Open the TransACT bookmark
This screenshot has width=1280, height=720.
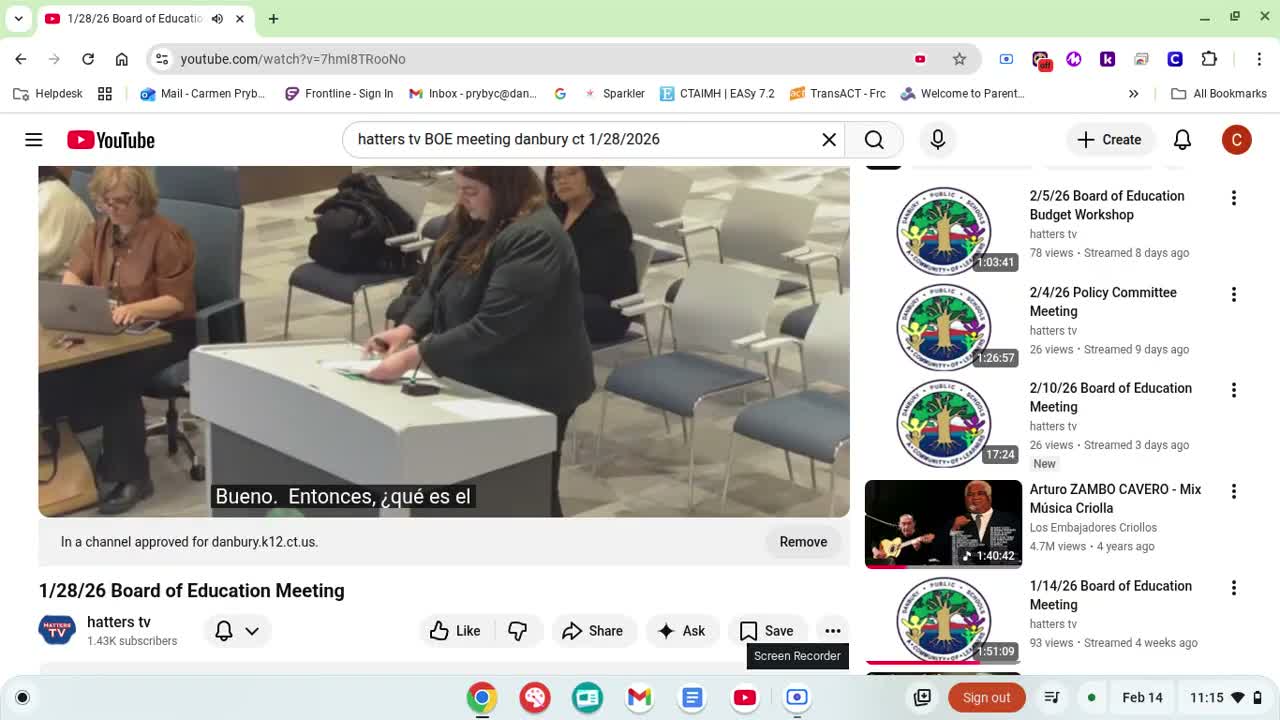pyautogui.click(x=838, y=93)
